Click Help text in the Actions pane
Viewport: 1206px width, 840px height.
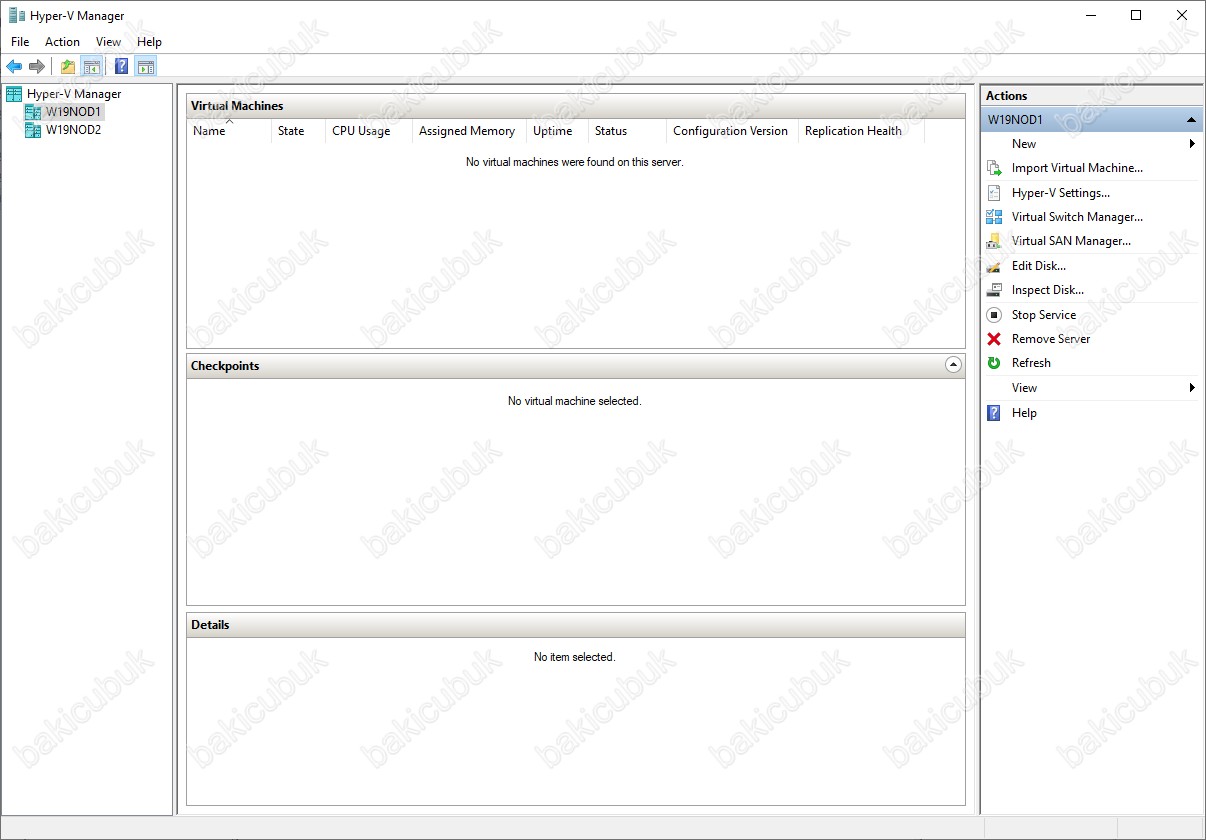[1024, 413]
